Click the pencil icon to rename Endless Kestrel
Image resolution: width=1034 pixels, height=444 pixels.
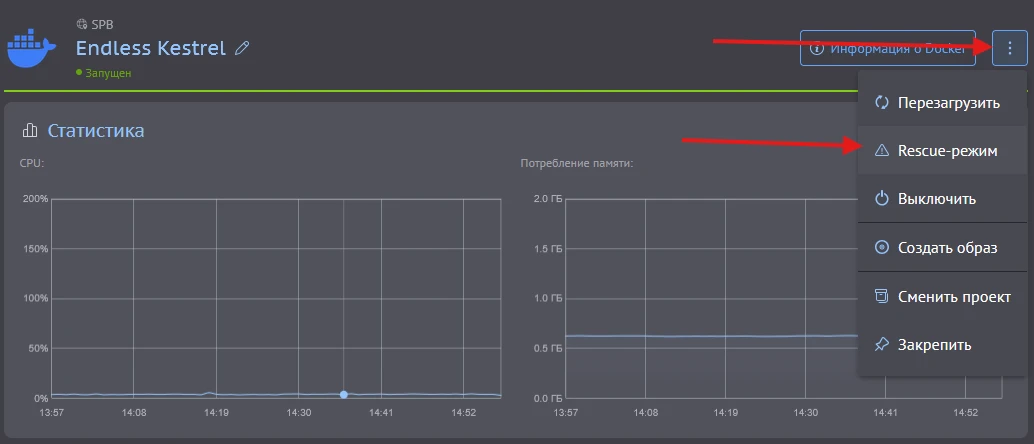pyautogui.click(x=242, y=48)
